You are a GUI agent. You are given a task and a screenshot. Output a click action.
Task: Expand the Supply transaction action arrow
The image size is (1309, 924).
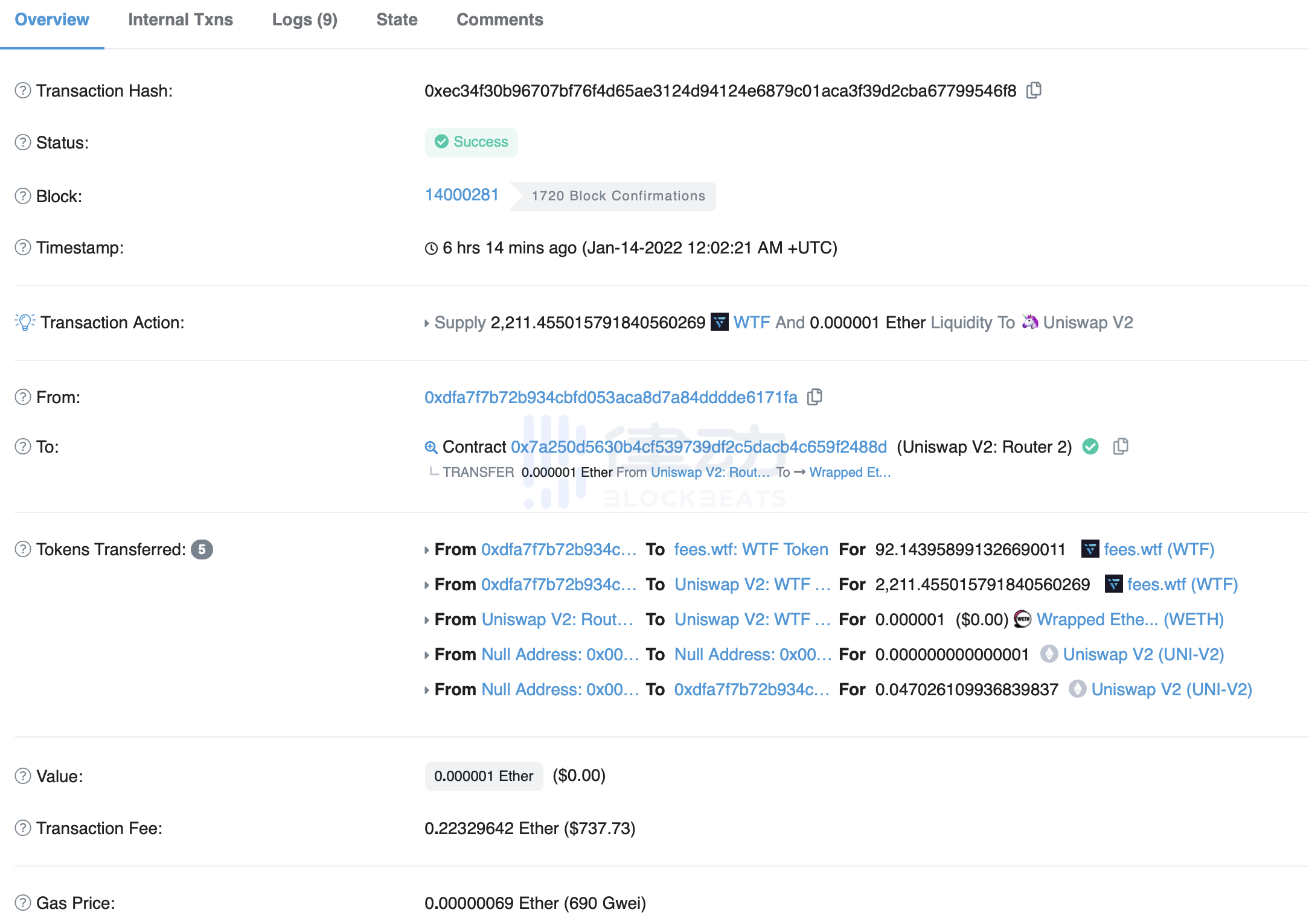point(427,323)
